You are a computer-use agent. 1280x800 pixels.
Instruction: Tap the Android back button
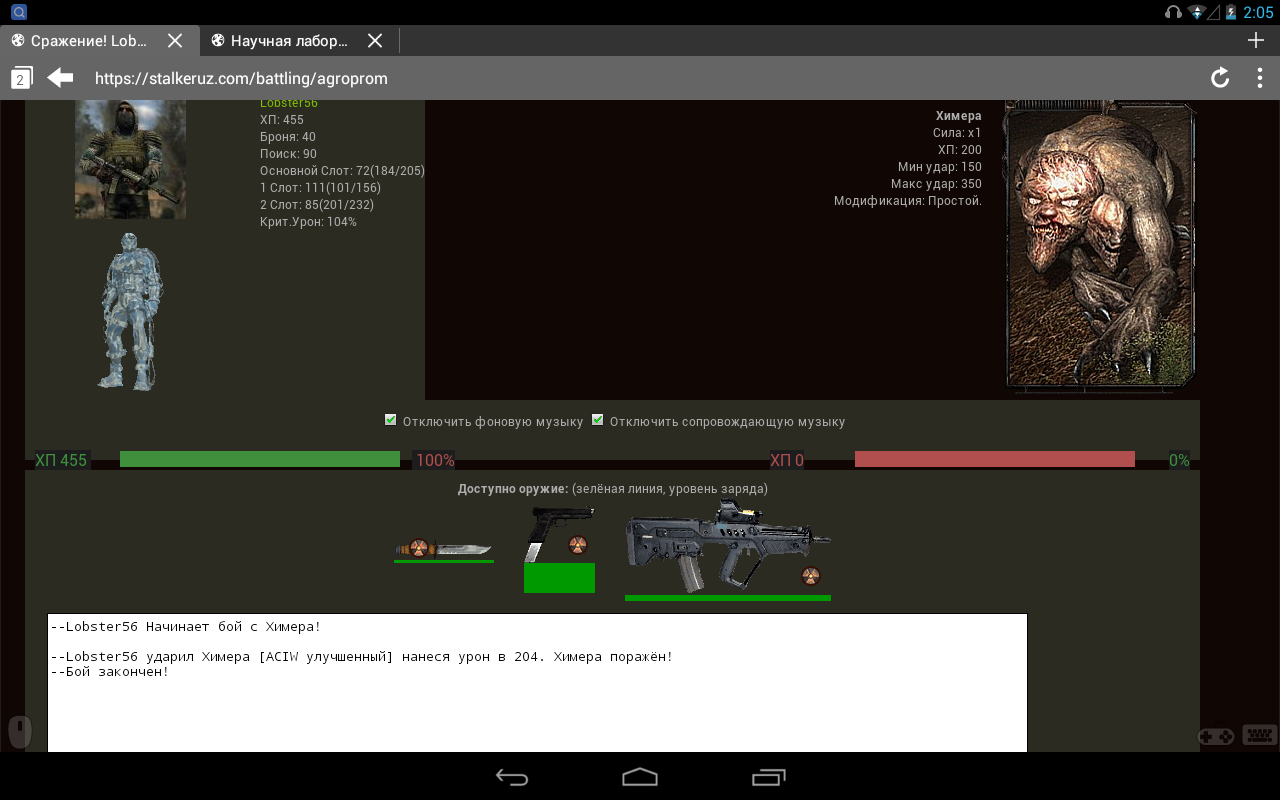(512, 777)
